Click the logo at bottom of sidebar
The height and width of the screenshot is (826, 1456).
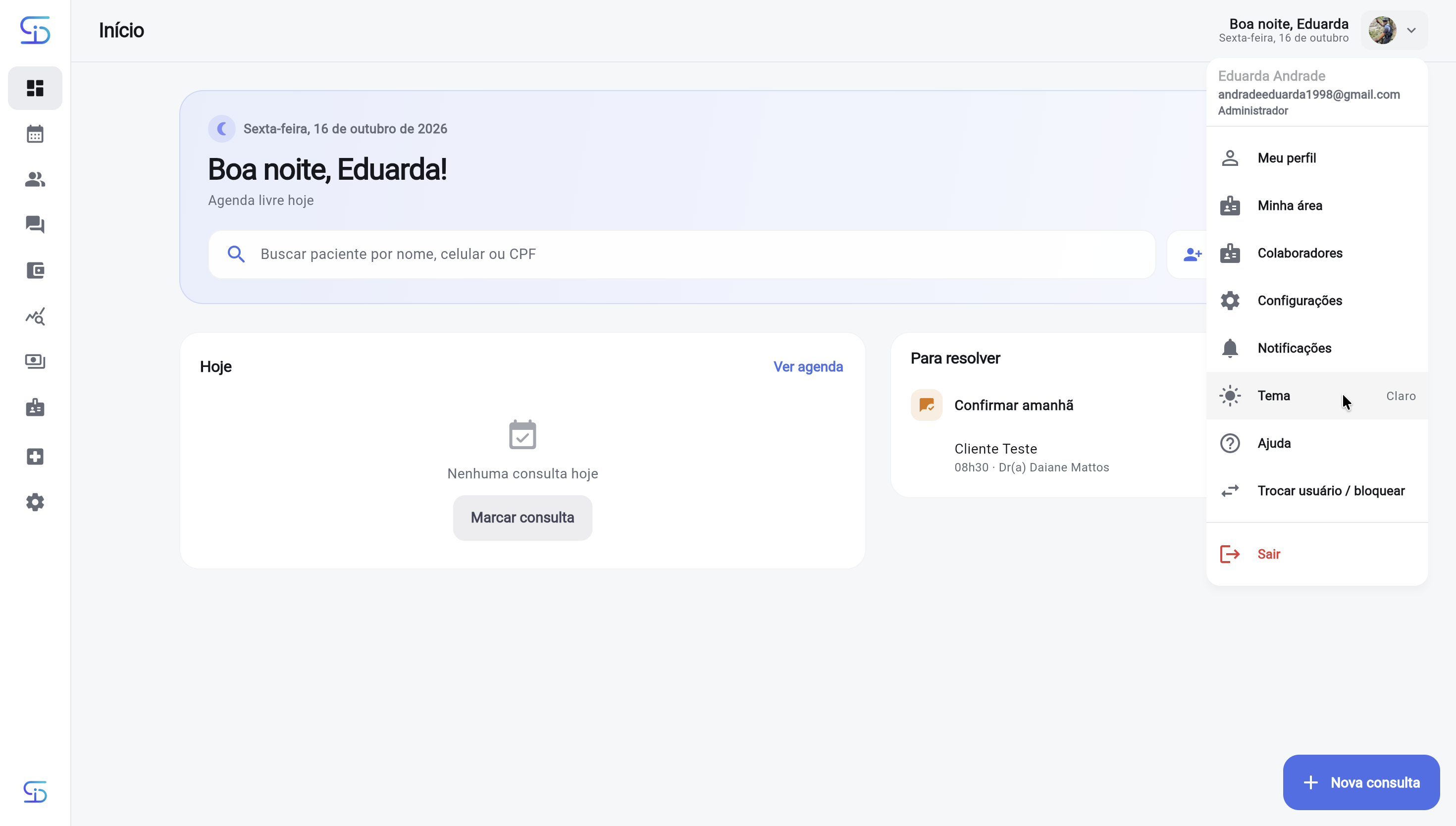[x=35, y=791]
